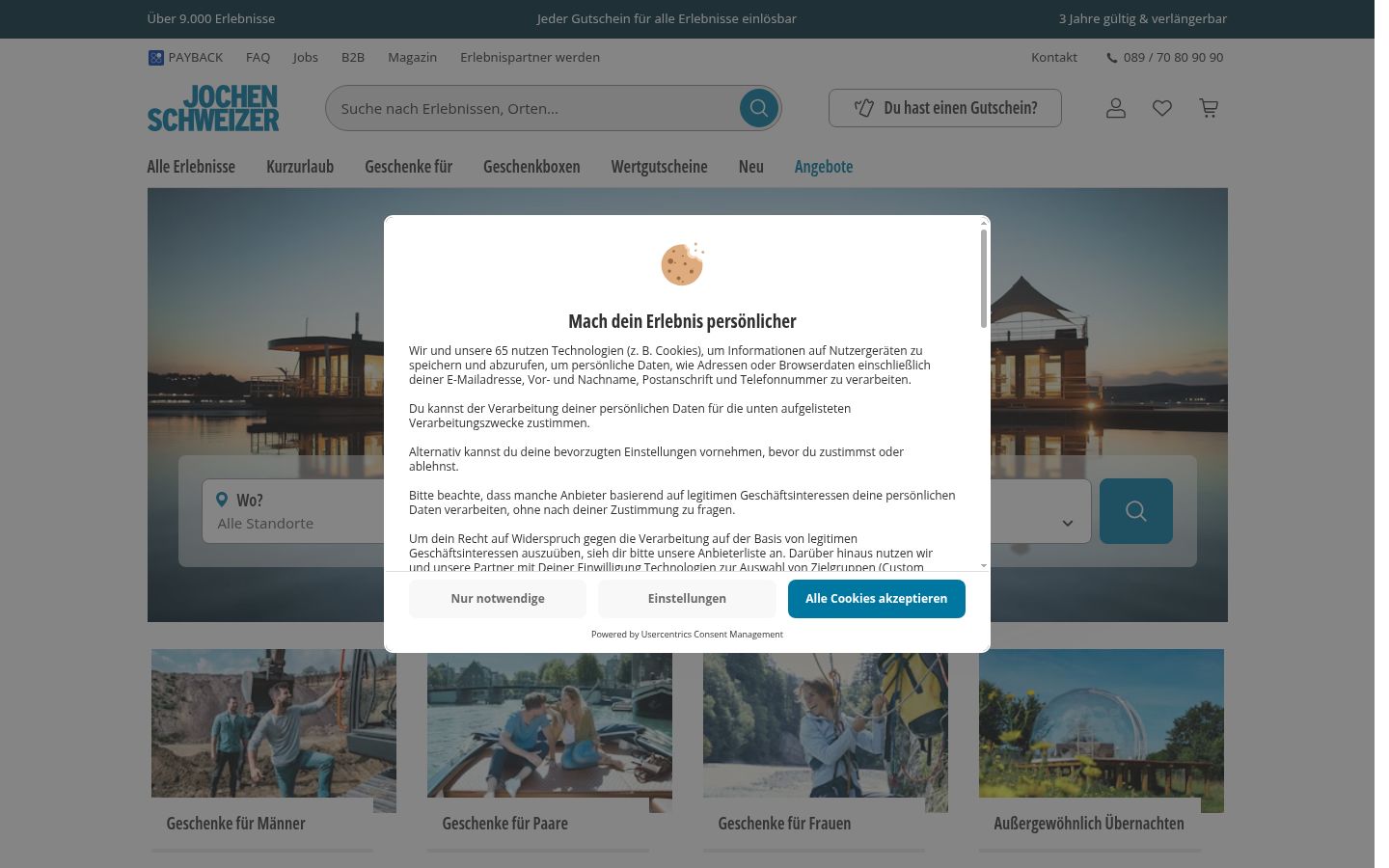Open the FAQ link

258,58
